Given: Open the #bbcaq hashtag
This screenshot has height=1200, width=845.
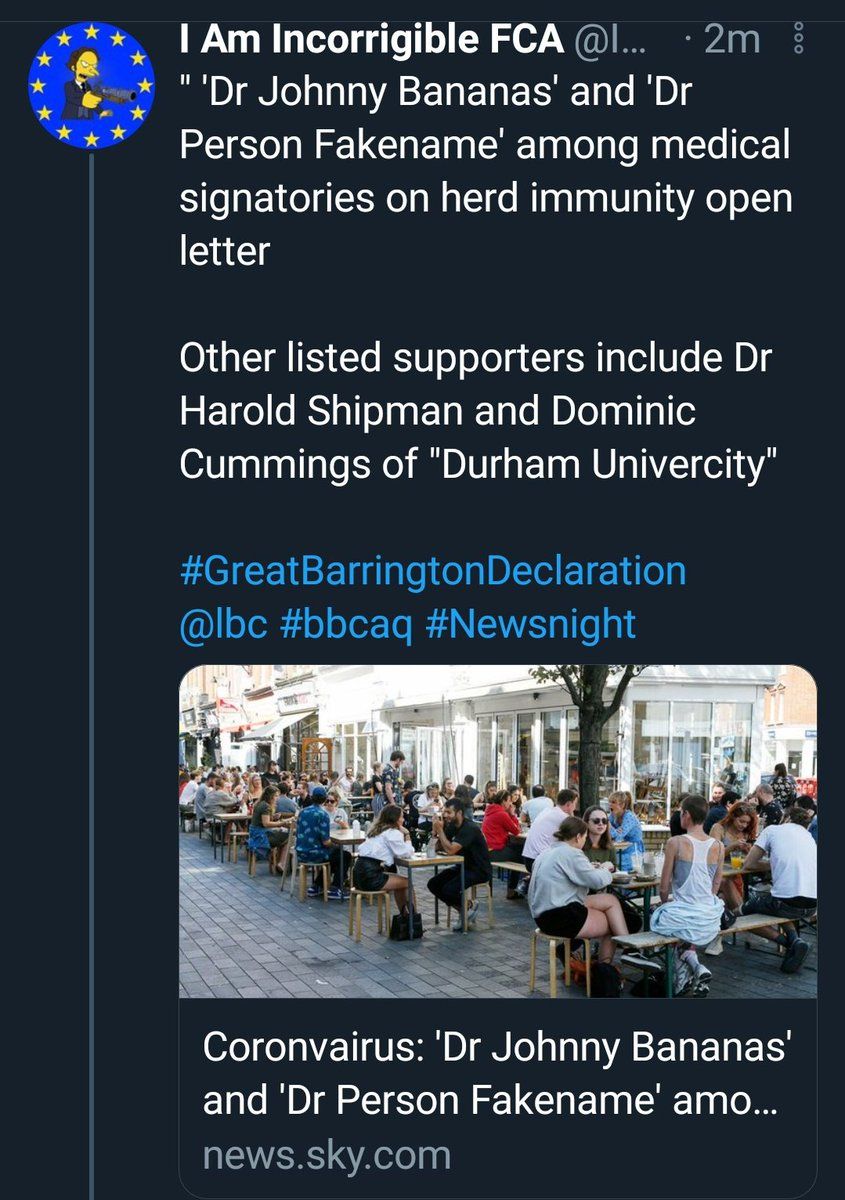Looking at the screenshot, I should coord(346,624).
